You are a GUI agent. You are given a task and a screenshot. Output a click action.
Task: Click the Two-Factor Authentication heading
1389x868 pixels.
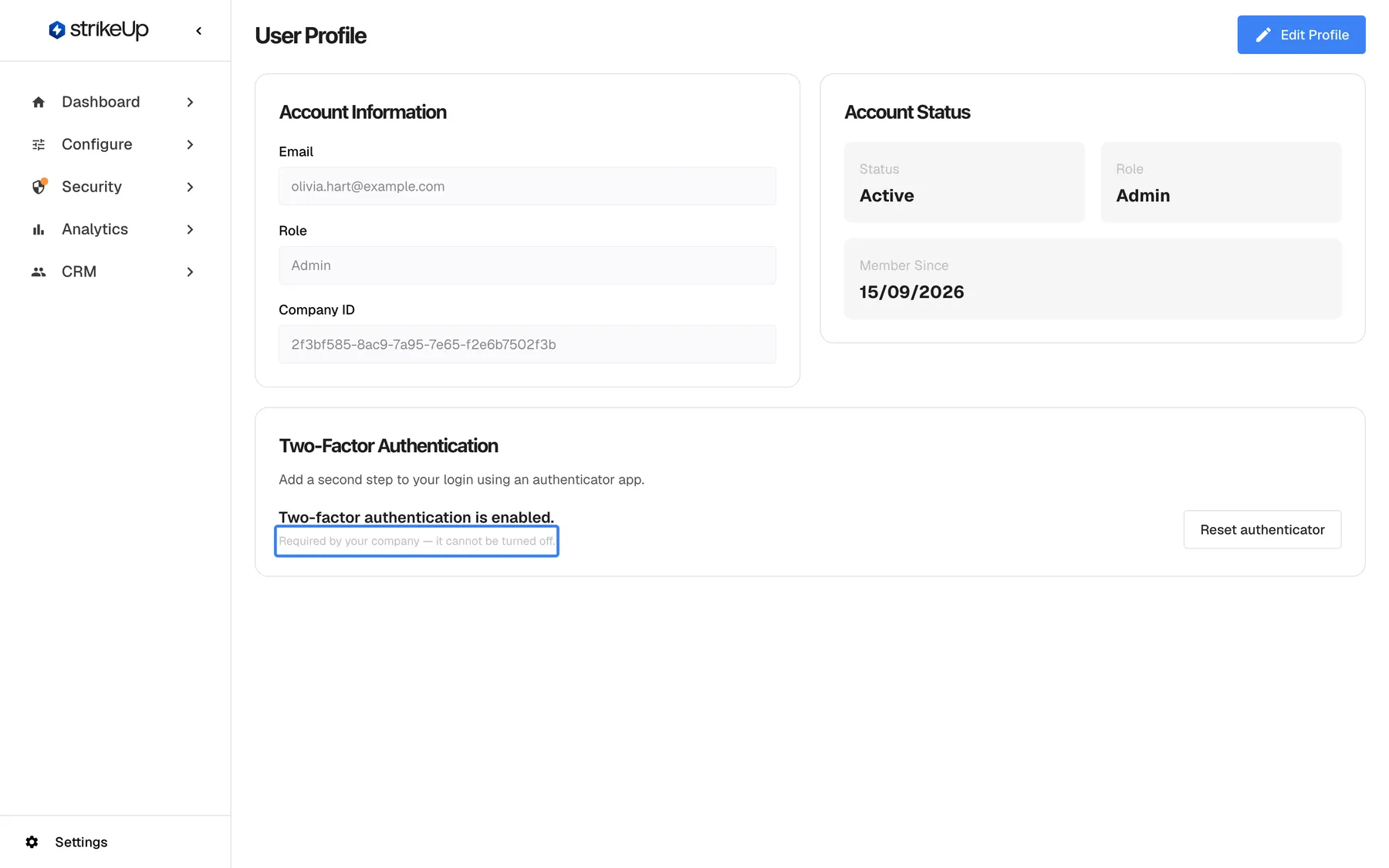tap(388, 446)
